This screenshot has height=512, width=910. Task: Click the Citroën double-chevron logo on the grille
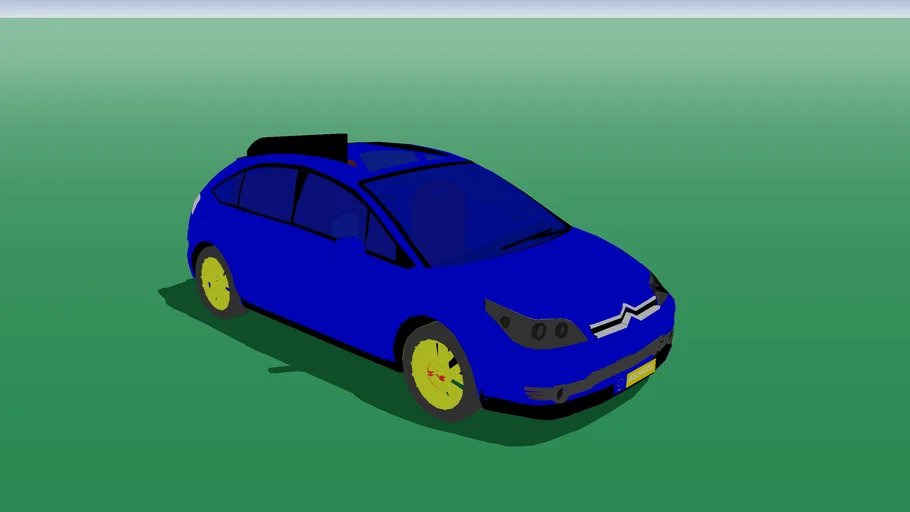tap(624, 317)
